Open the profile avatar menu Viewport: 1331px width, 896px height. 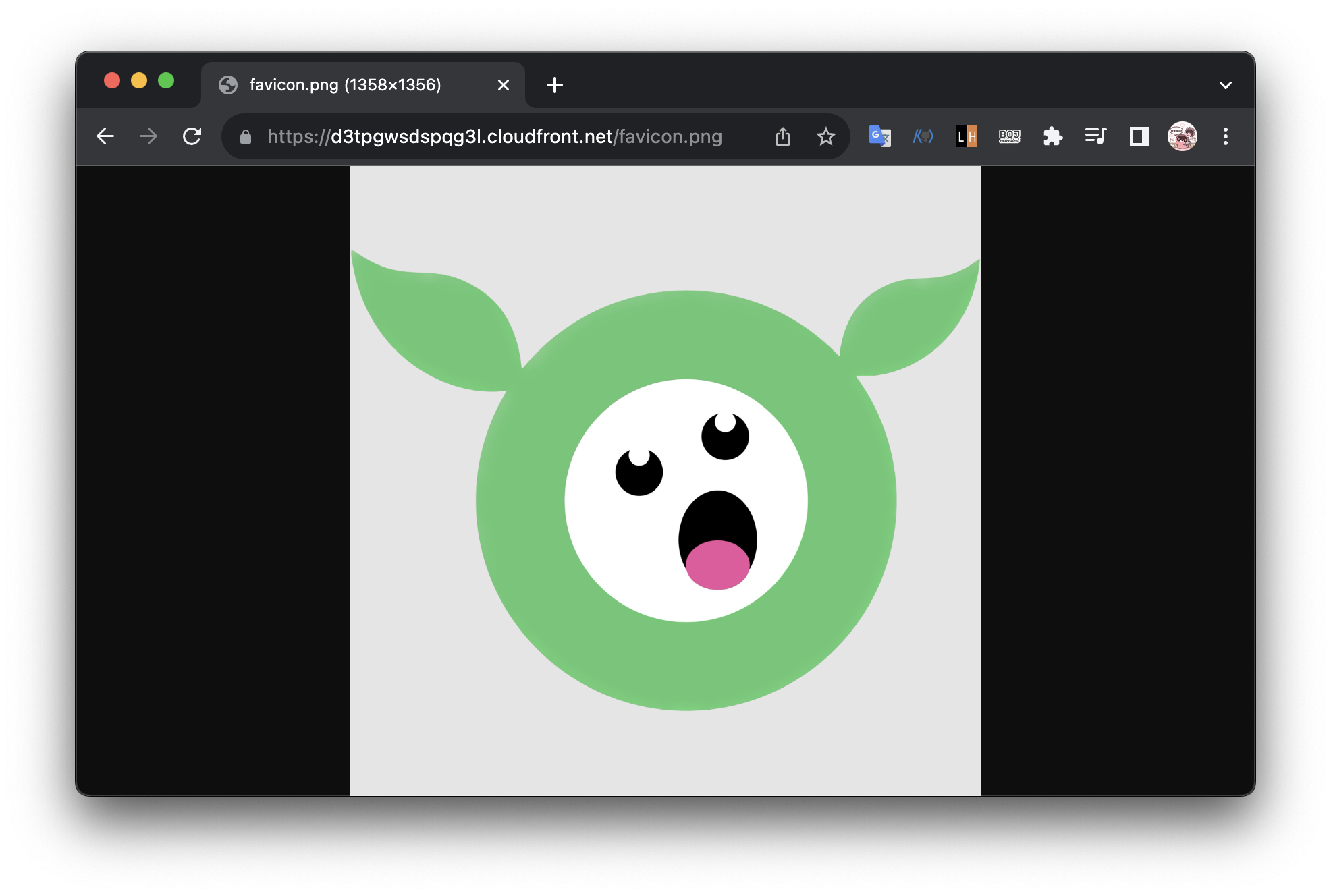point(1183,136)
